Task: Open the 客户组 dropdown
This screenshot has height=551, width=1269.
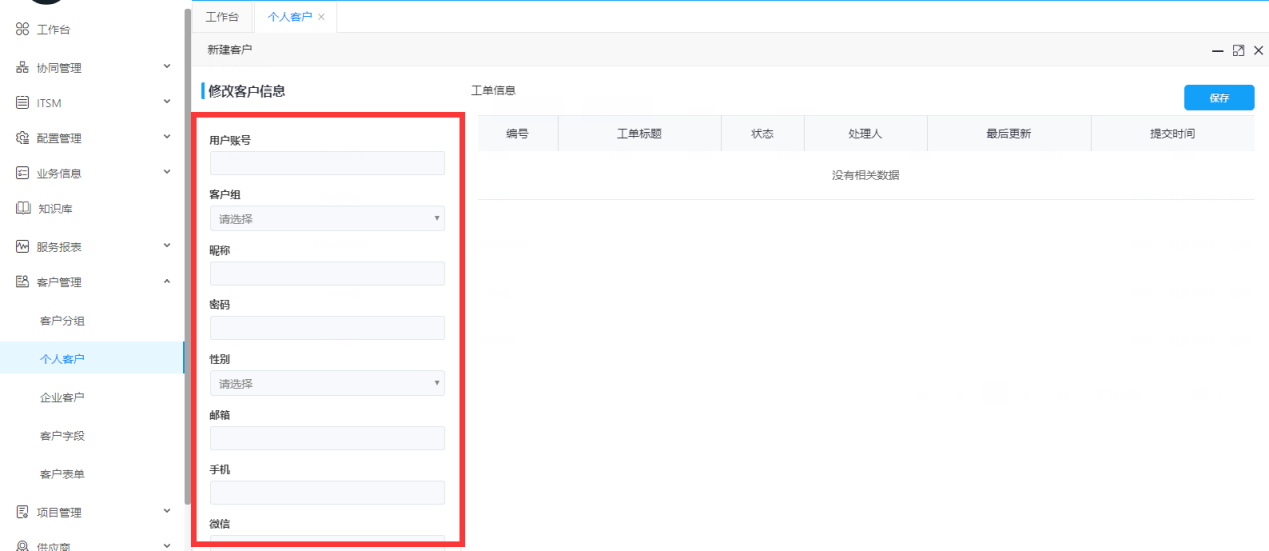Action: click(x=327, y=218)
